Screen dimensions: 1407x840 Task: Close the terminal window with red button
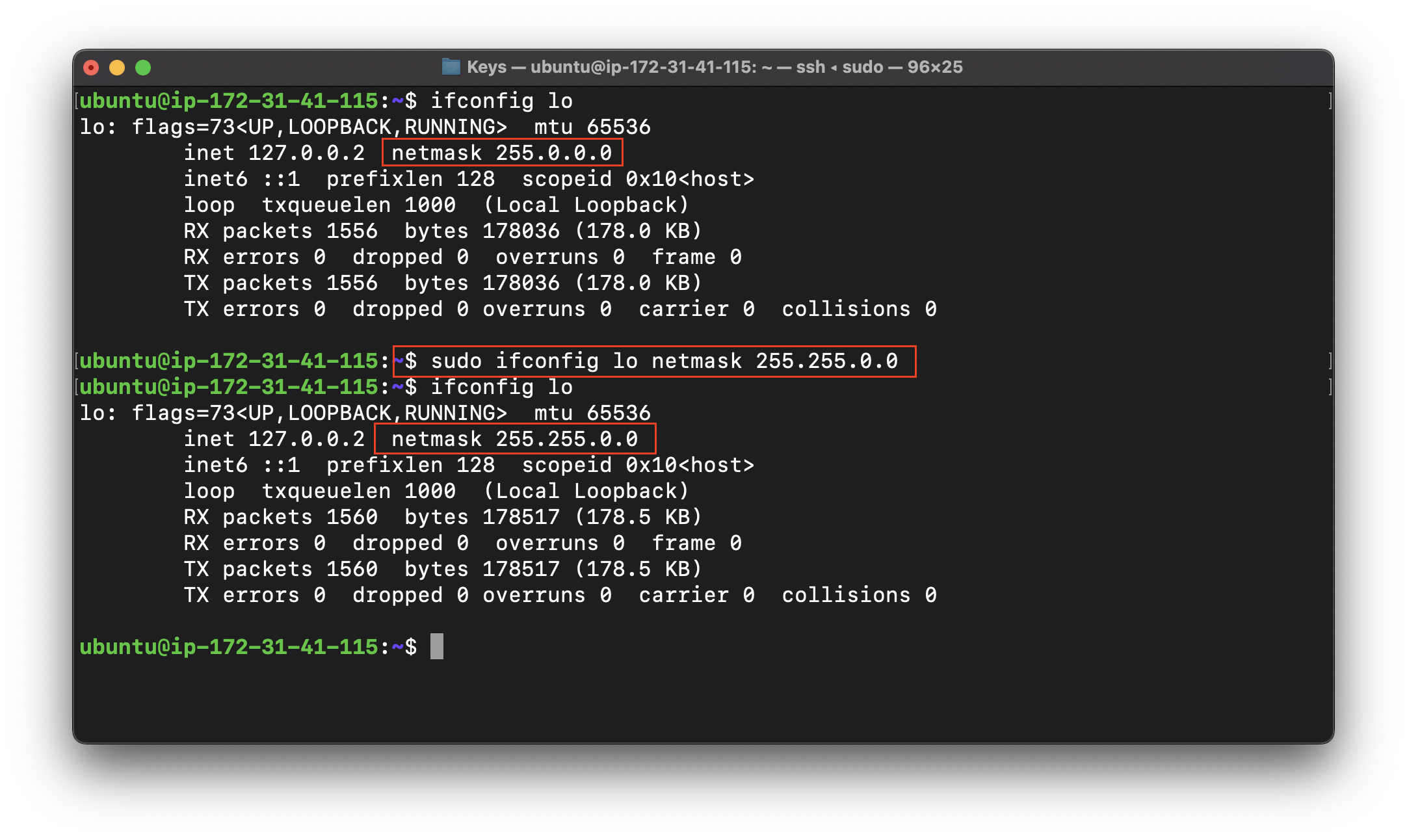[x=92, y=68]
